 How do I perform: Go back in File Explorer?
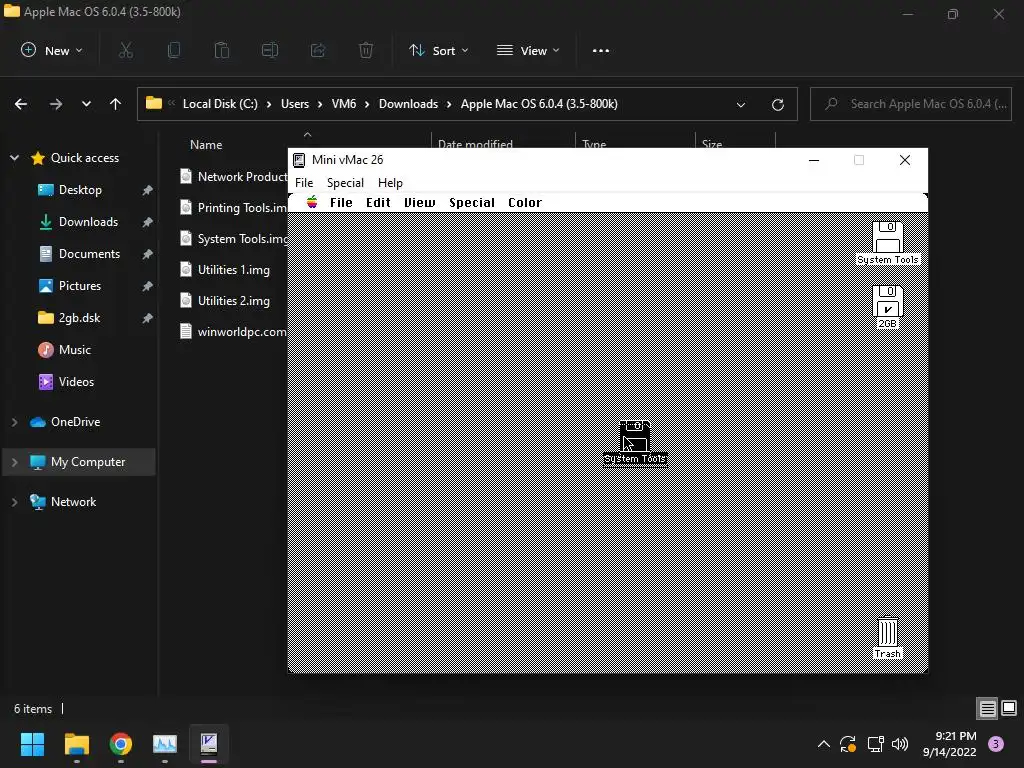(x=21, y=104)
